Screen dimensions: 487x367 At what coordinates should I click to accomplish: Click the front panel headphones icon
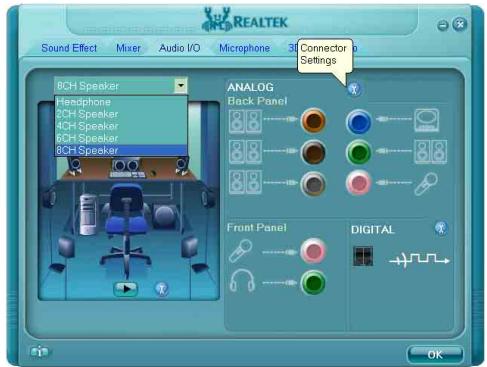point(242,281)
